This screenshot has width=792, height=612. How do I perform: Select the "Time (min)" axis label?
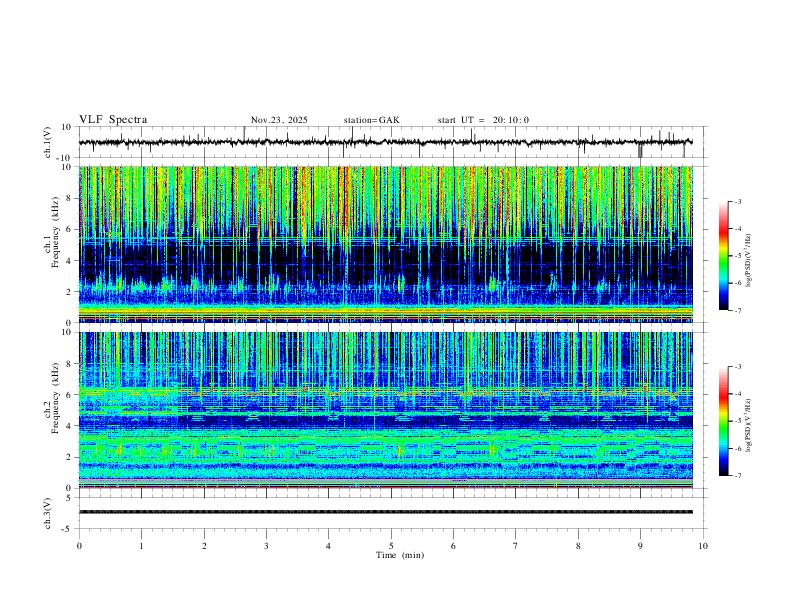click(400, 555)
